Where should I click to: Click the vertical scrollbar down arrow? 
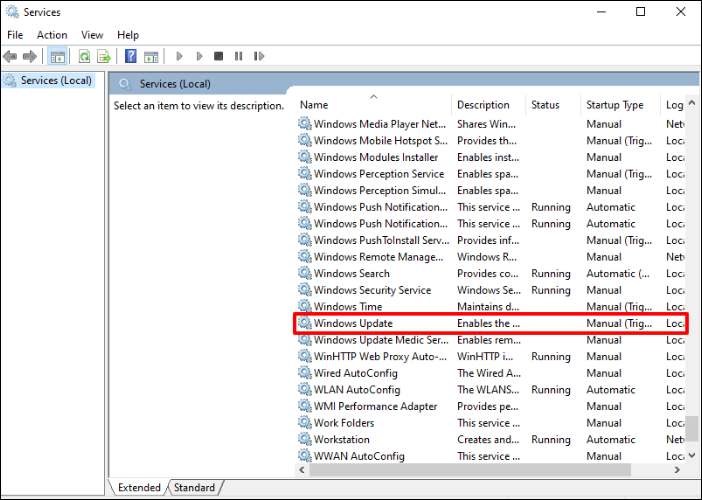coord(692,453)
